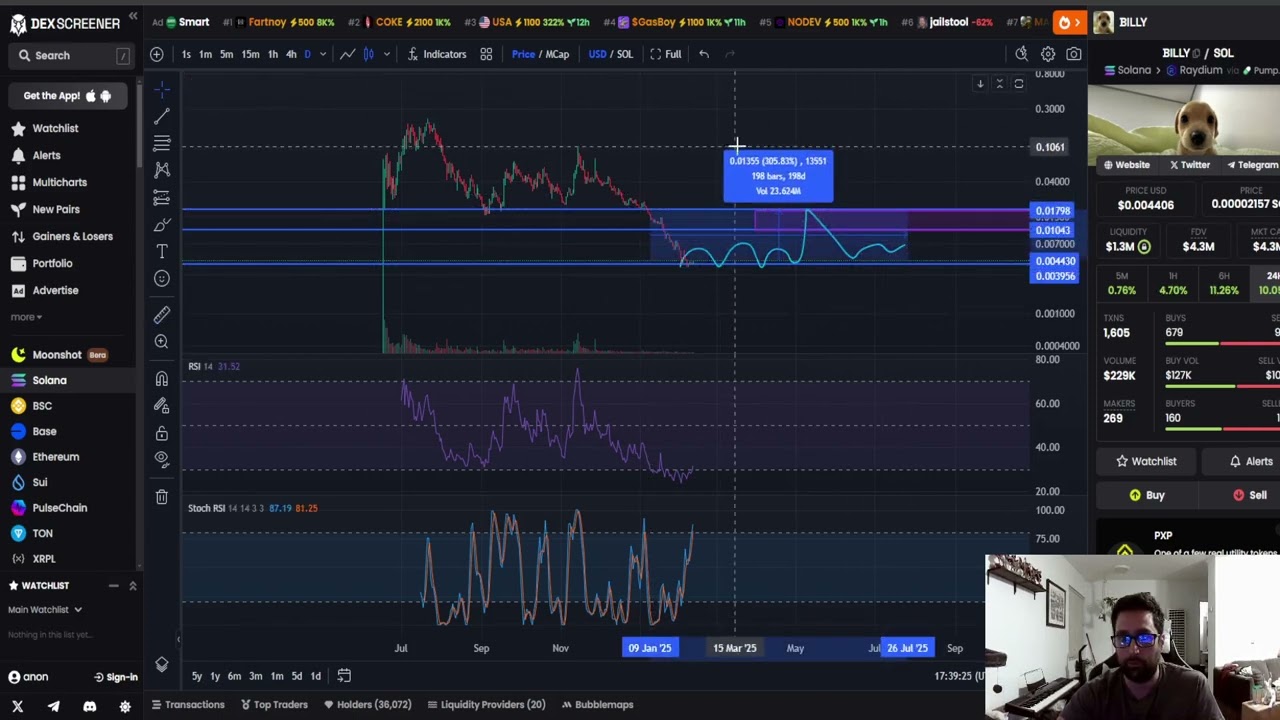The width and height of the screenshot is (1280, 720).
Task: Select candlestick chart style
Action: [x=368, y=54]
